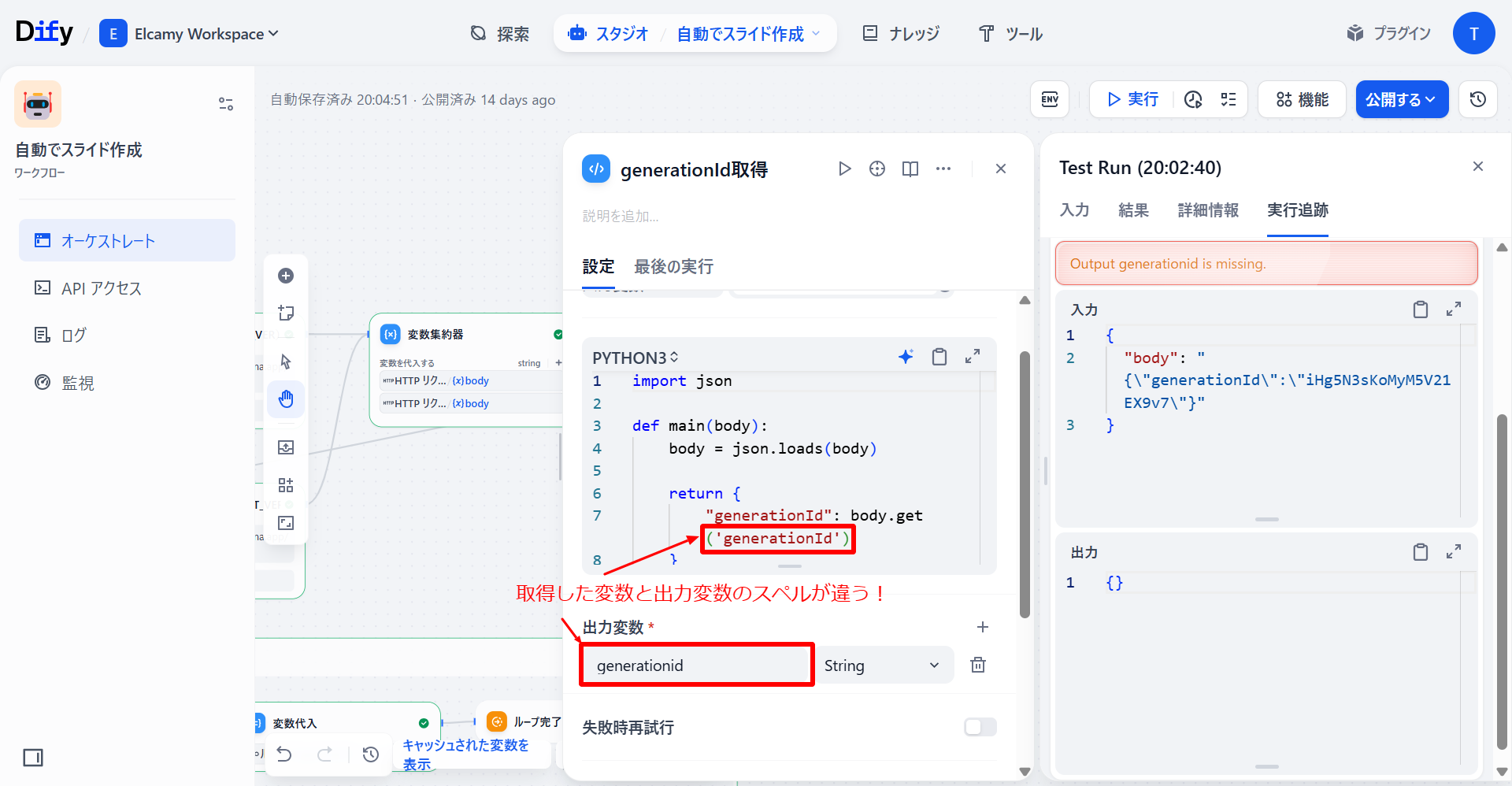Click the 公開する publish button

(1401, 99)
